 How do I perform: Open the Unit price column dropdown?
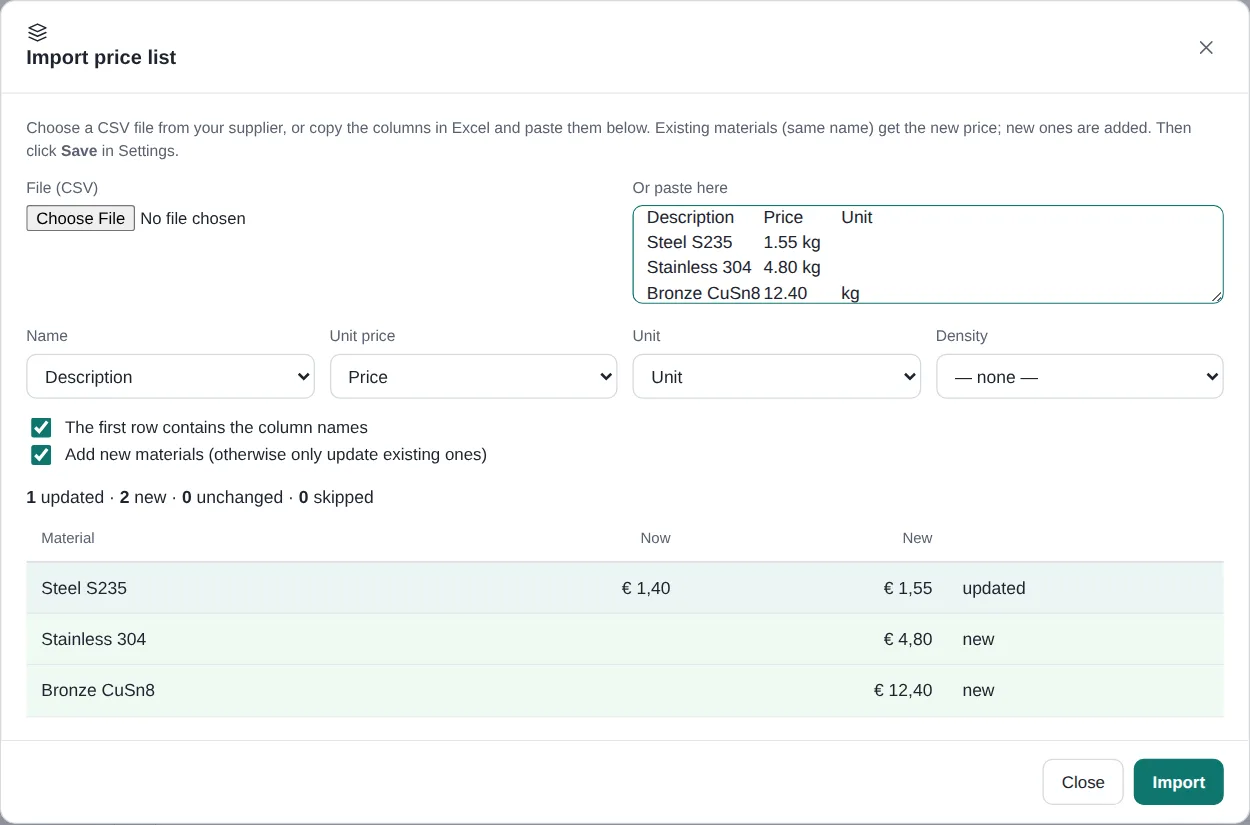pos(473,377)
